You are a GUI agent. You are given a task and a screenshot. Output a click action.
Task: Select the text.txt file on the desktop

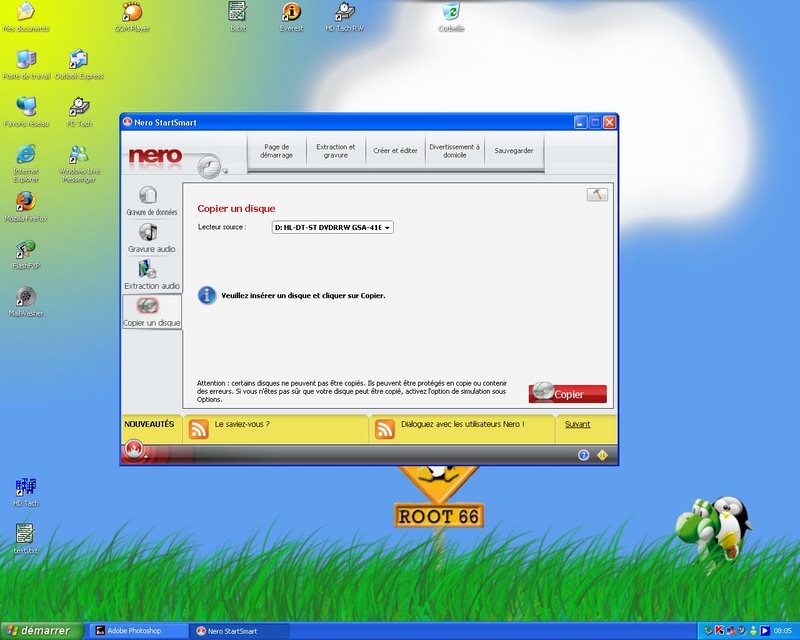coord(26,539)
